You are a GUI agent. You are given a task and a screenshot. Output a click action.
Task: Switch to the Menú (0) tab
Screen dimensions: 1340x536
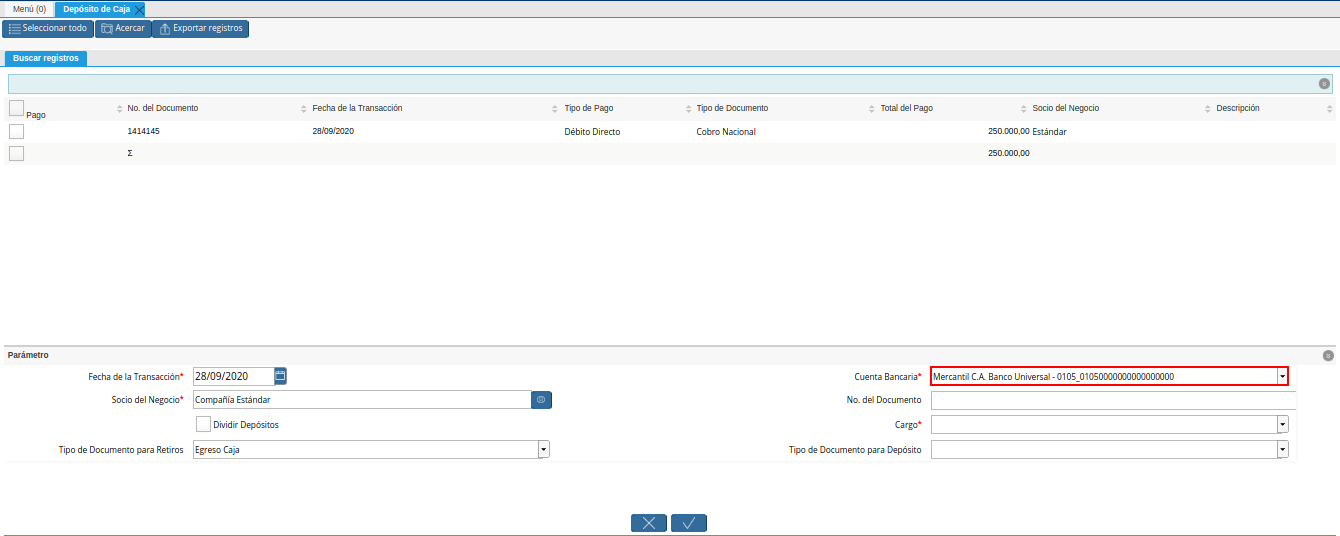pos(29,9)
